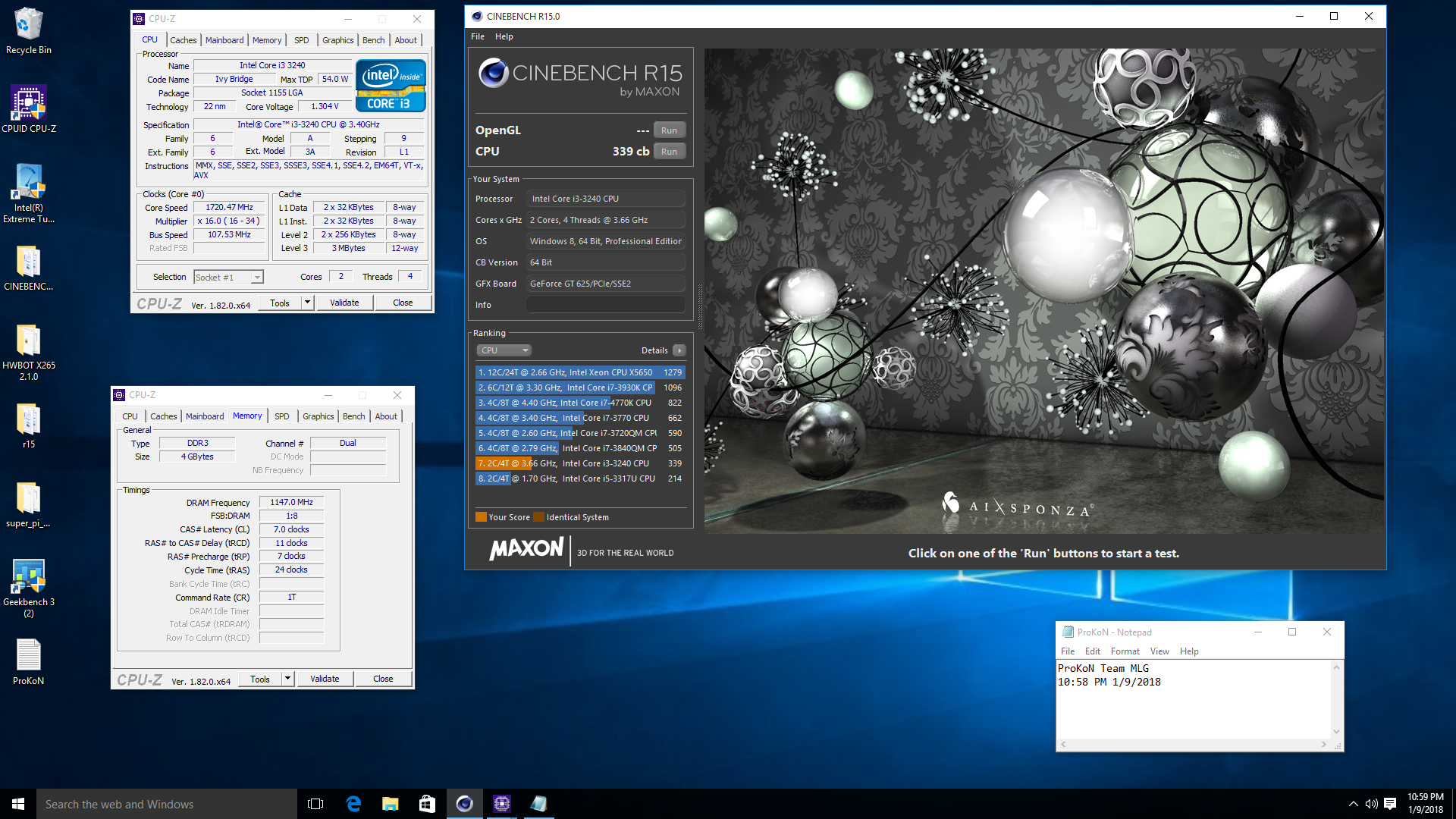Click inside the Notepad text area
The image size is (1456, 819).
tap(1194, 699)
